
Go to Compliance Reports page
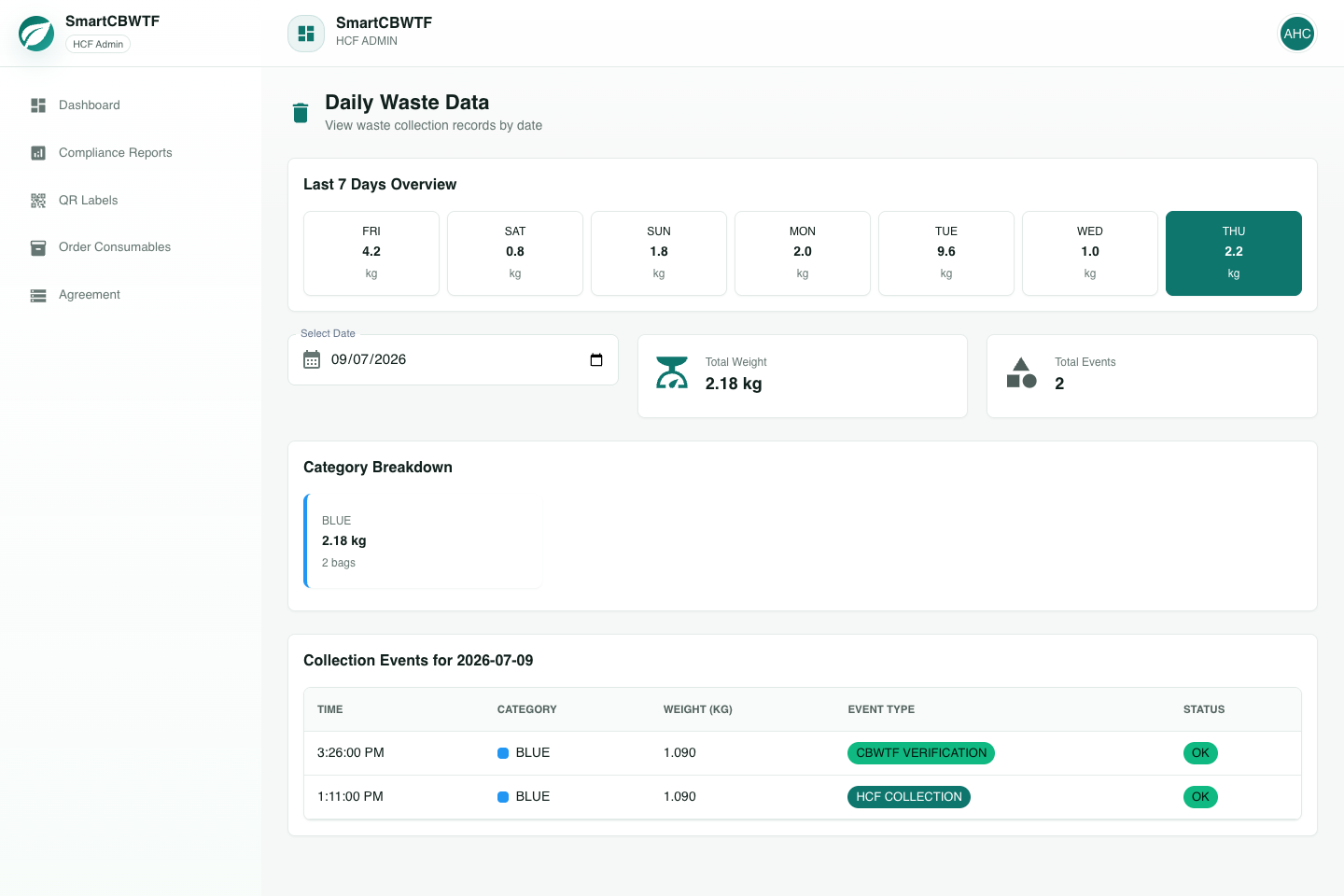click(x=131, y=153)
